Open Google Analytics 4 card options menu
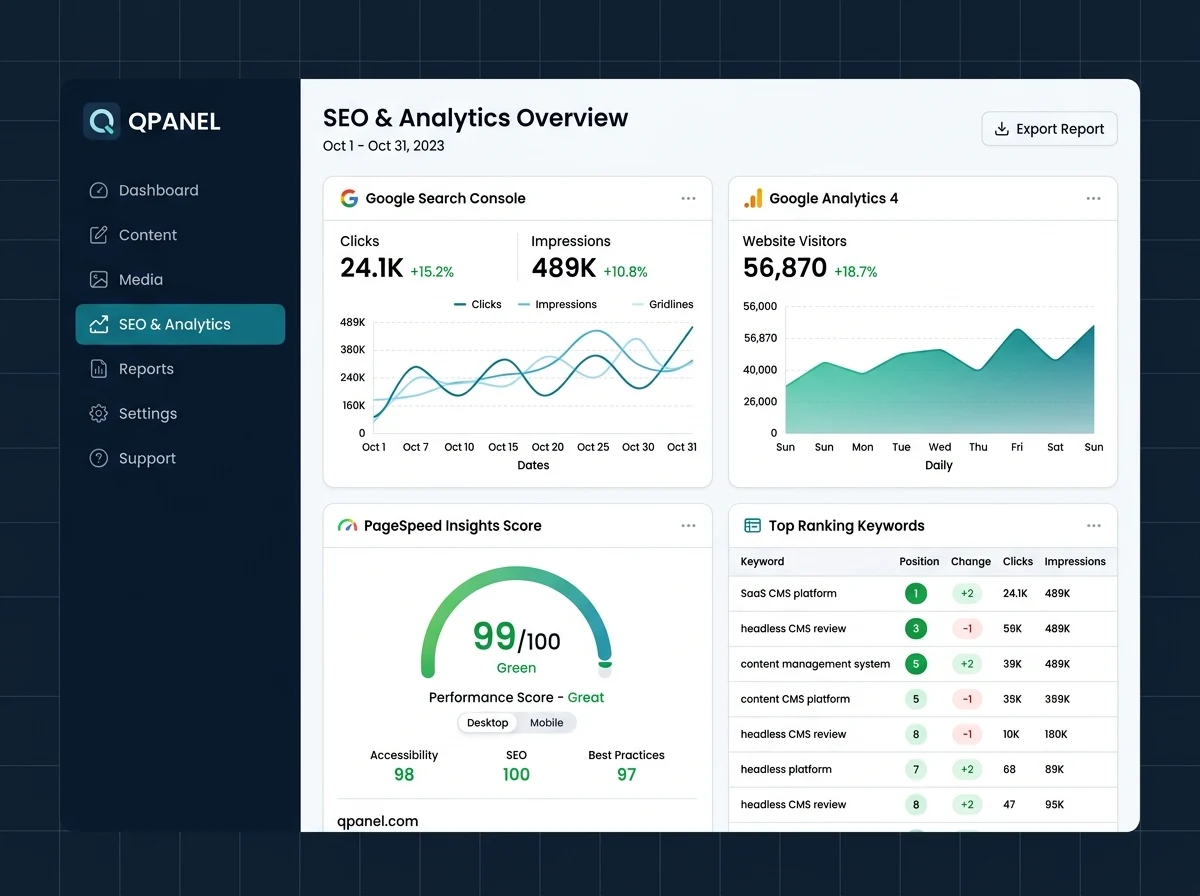The height and width of the screenshot is (896, 1200). tap(1093, 198)
